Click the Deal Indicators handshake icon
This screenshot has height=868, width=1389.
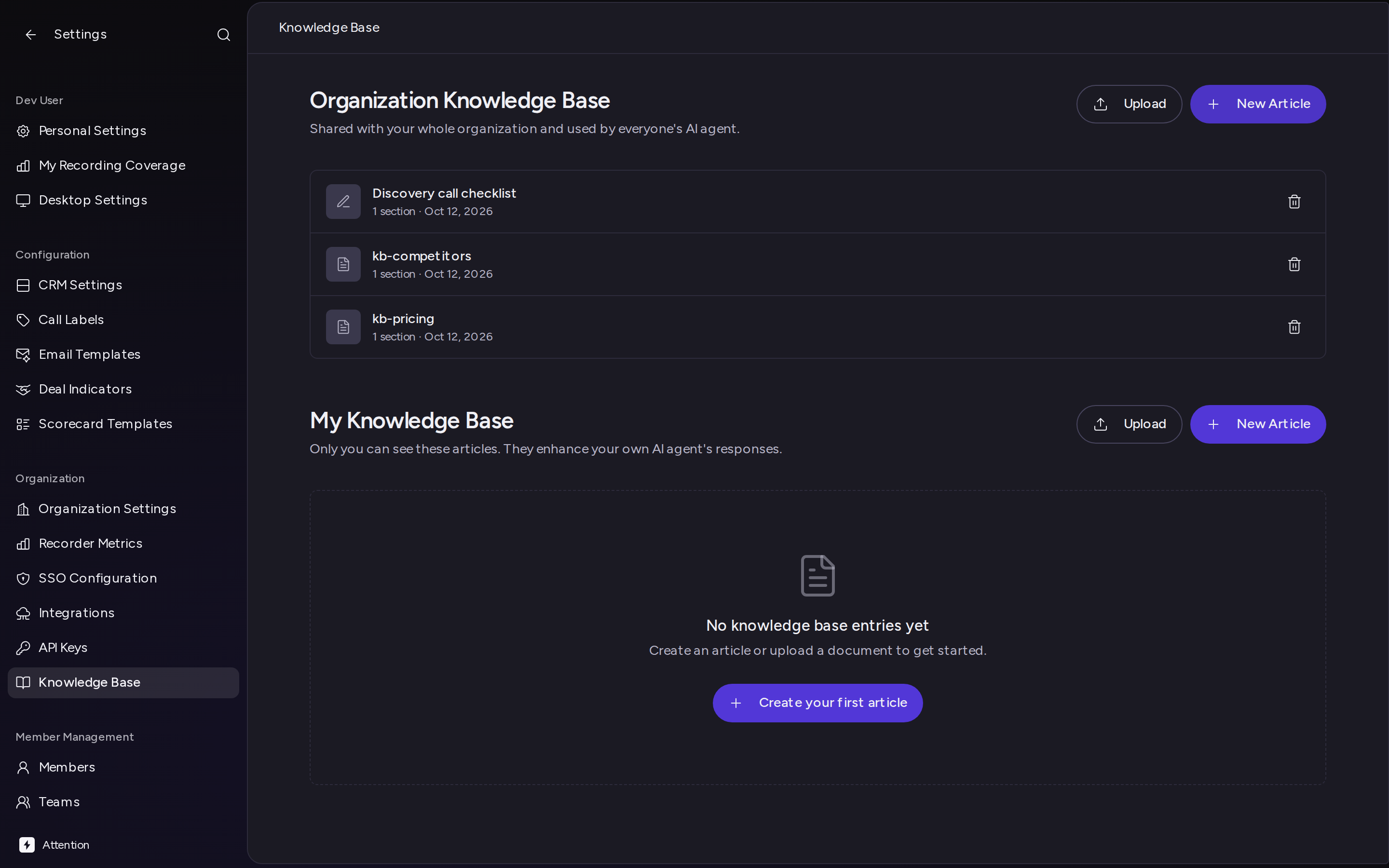pyautogui.click(x=23, y=389)
